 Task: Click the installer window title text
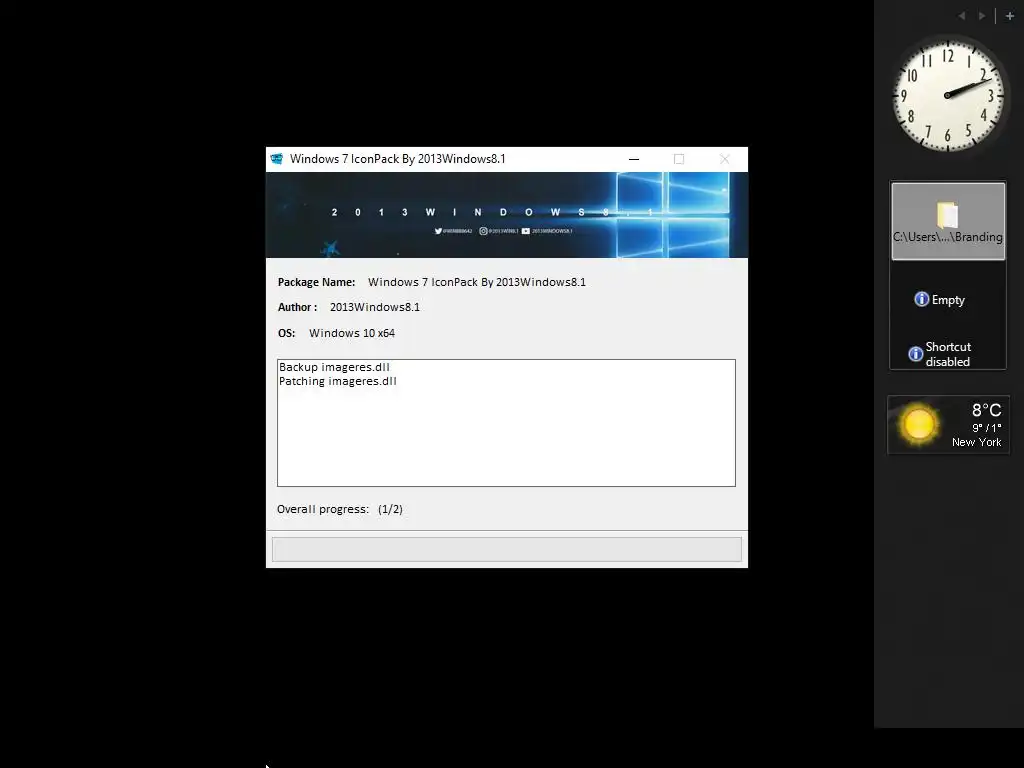click(398, 159)
